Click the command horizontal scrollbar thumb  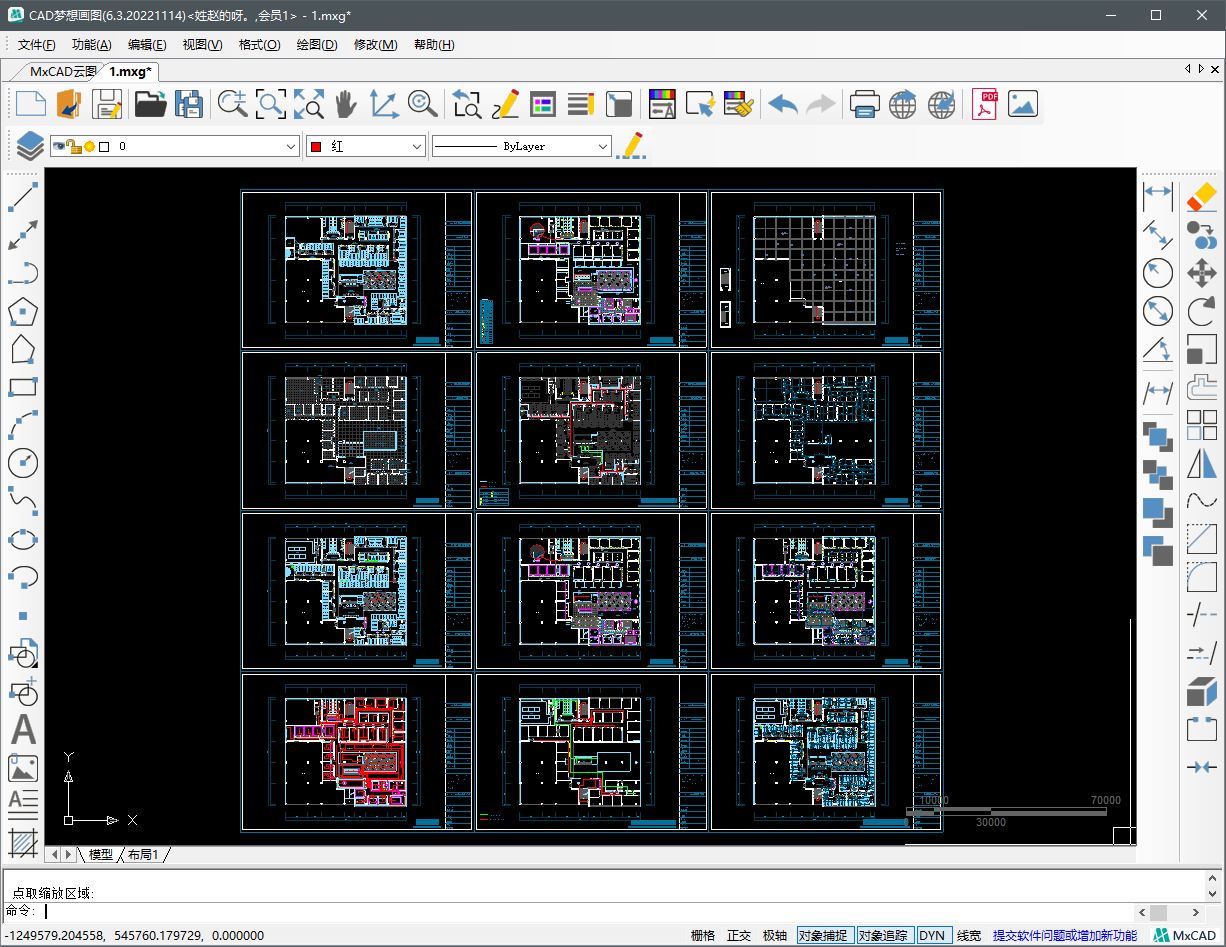coord(1158,912)
